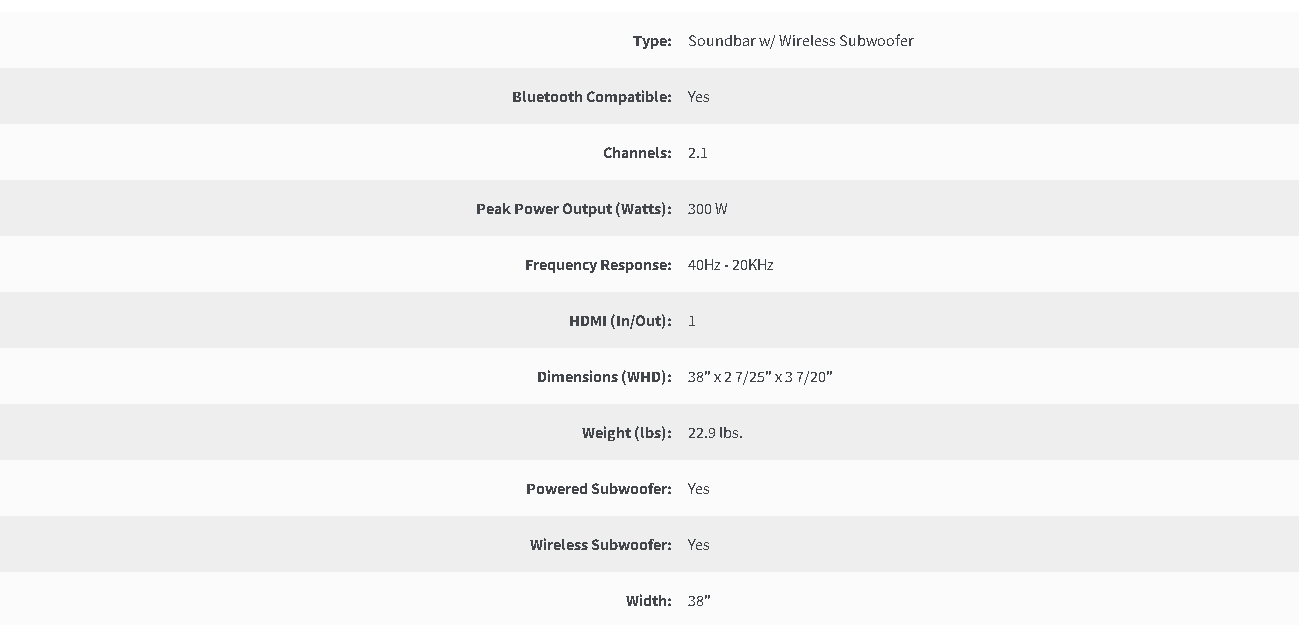Click the Width label
The image size is (1299, 625).
649,601
